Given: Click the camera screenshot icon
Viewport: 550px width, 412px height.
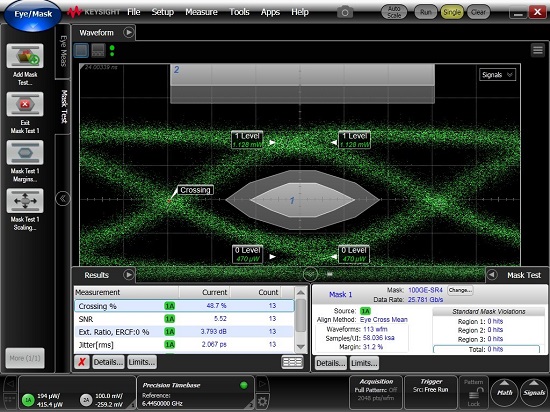Looking at the screenshot, I should tap(345, 12).
